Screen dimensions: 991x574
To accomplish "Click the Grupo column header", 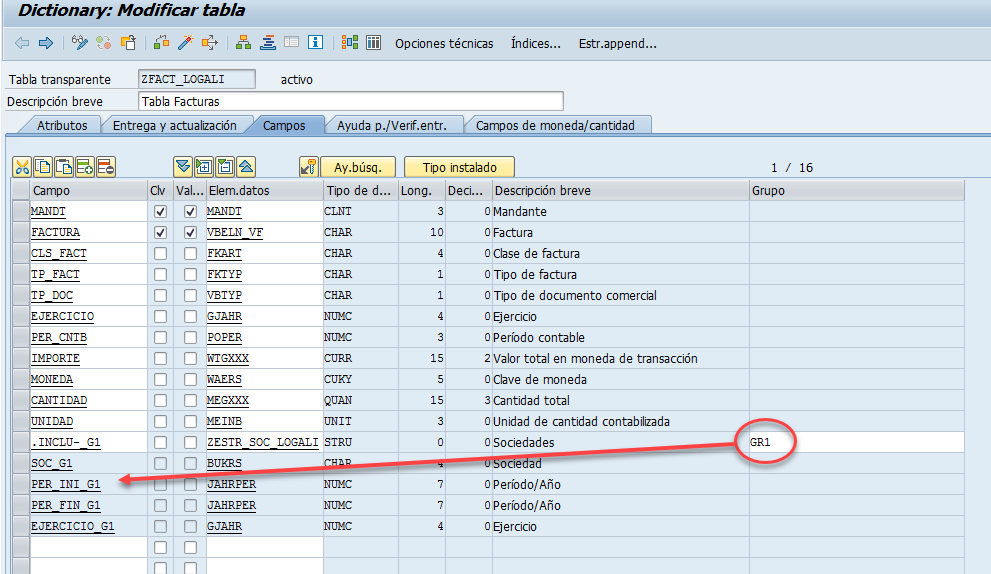I will point(857,190).
